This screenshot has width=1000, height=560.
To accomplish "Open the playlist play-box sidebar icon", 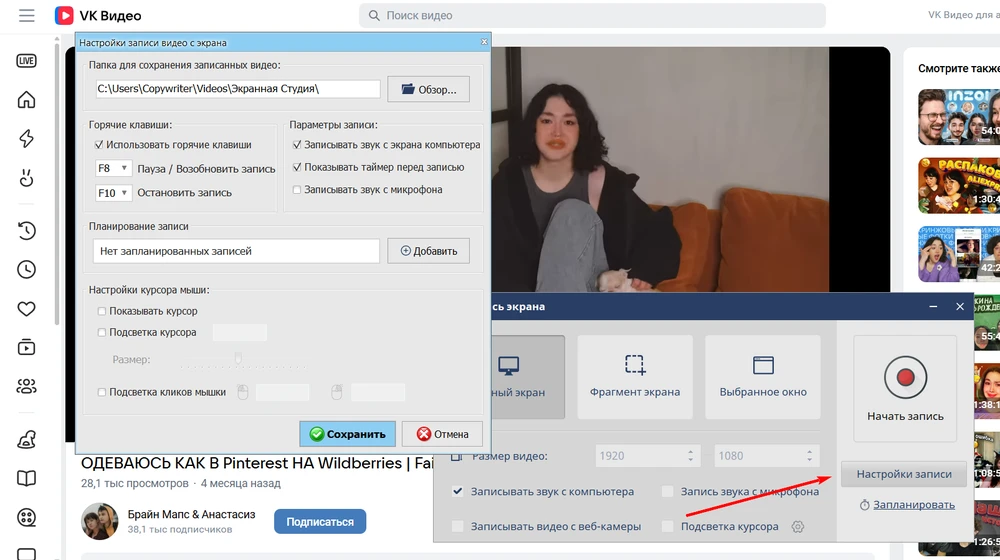I will point(26,348).
